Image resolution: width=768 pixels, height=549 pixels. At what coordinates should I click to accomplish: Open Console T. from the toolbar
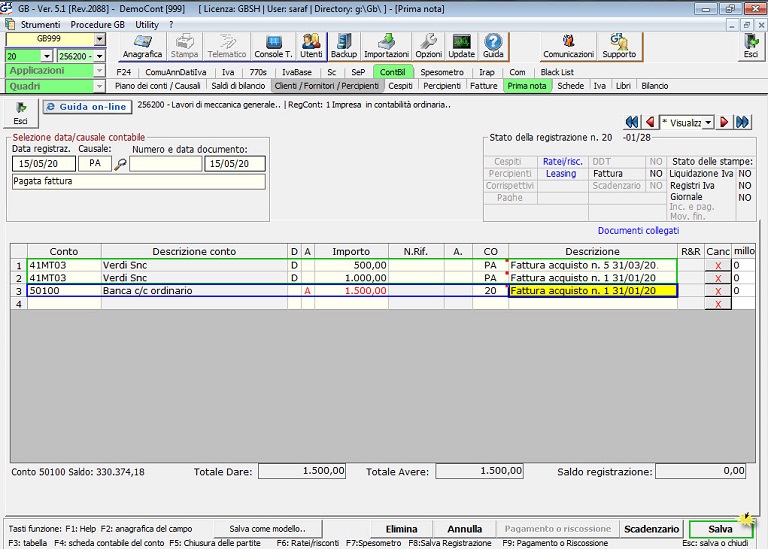273,46
